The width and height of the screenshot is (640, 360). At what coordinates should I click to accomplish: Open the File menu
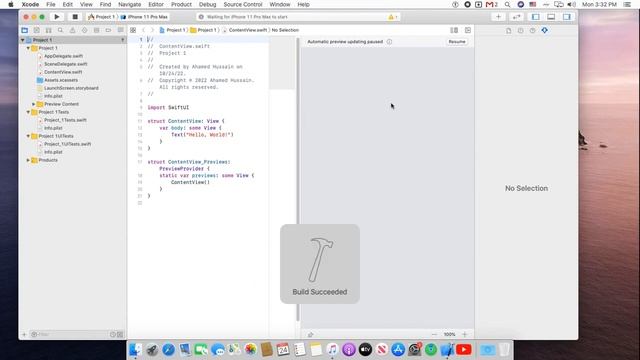[x=51, y=4]
